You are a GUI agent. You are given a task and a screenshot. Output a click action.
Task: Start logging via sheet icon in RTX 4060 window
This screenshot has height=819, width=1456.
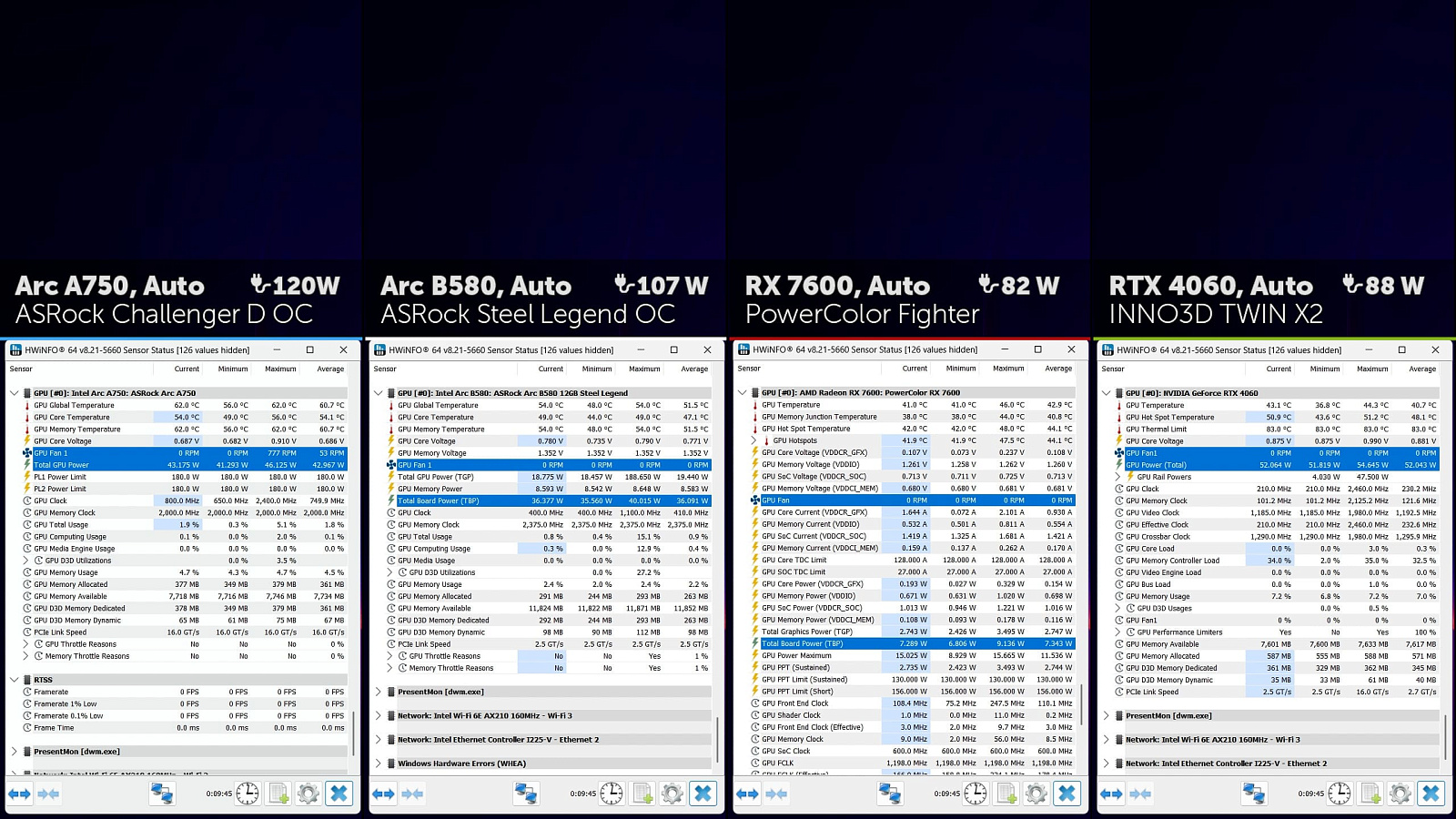1370,794
